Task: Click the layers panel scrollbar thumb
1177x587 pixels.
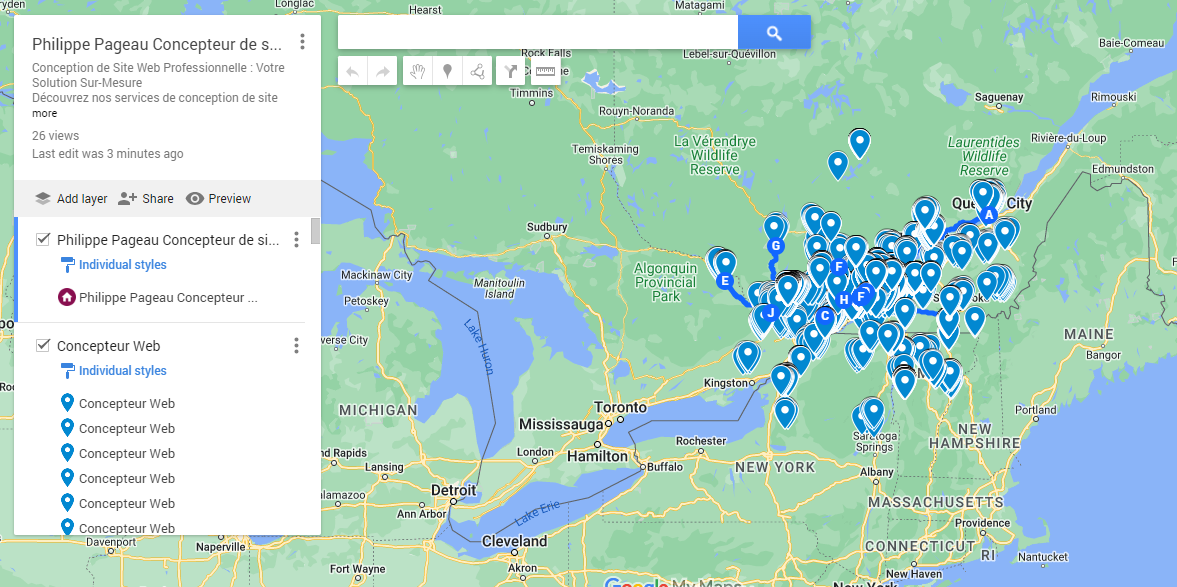Action: click(x=315, y=231)
